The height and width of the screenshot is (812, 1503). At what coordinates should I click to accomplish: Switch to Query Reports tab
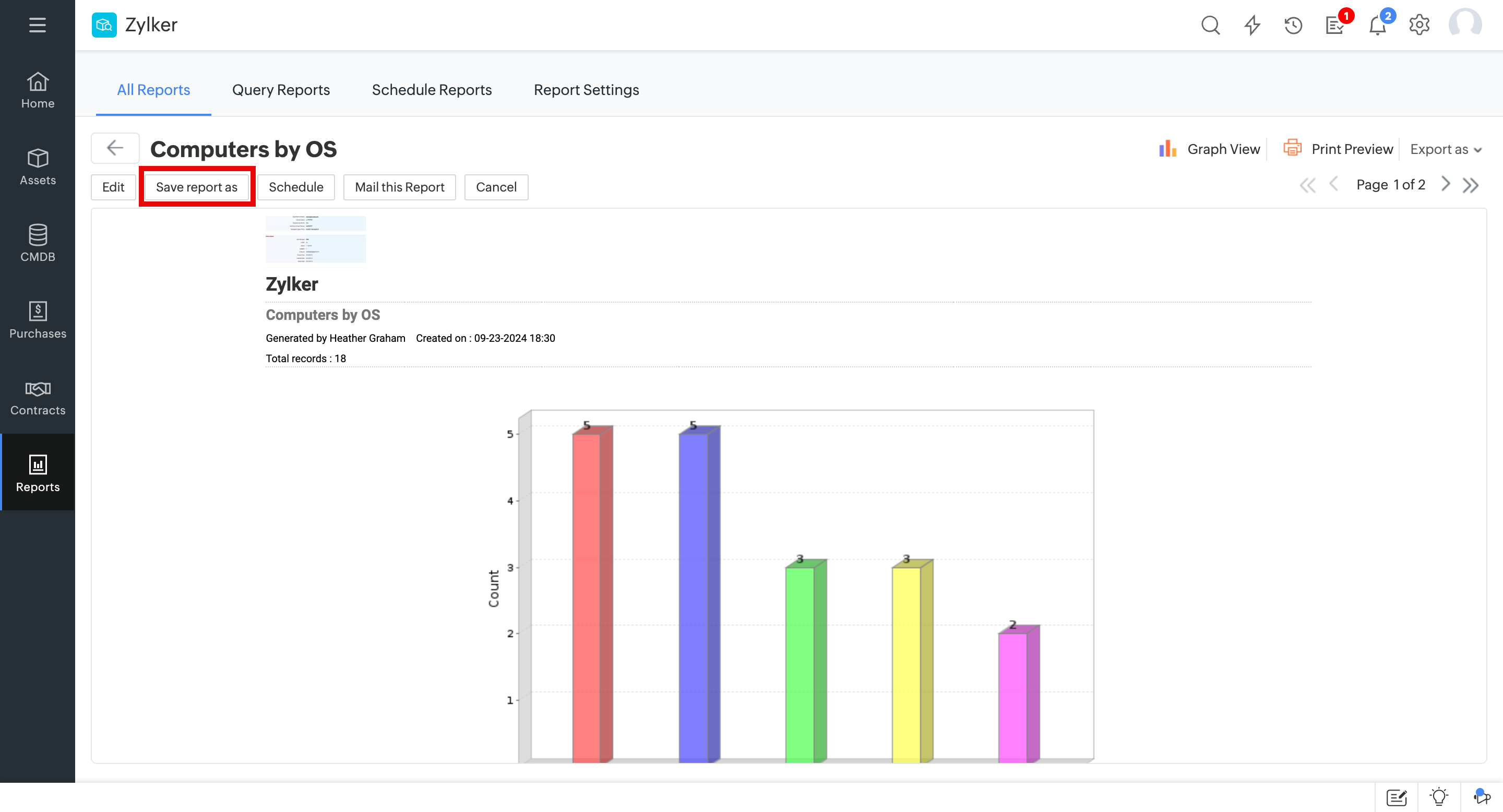point(281,90)
